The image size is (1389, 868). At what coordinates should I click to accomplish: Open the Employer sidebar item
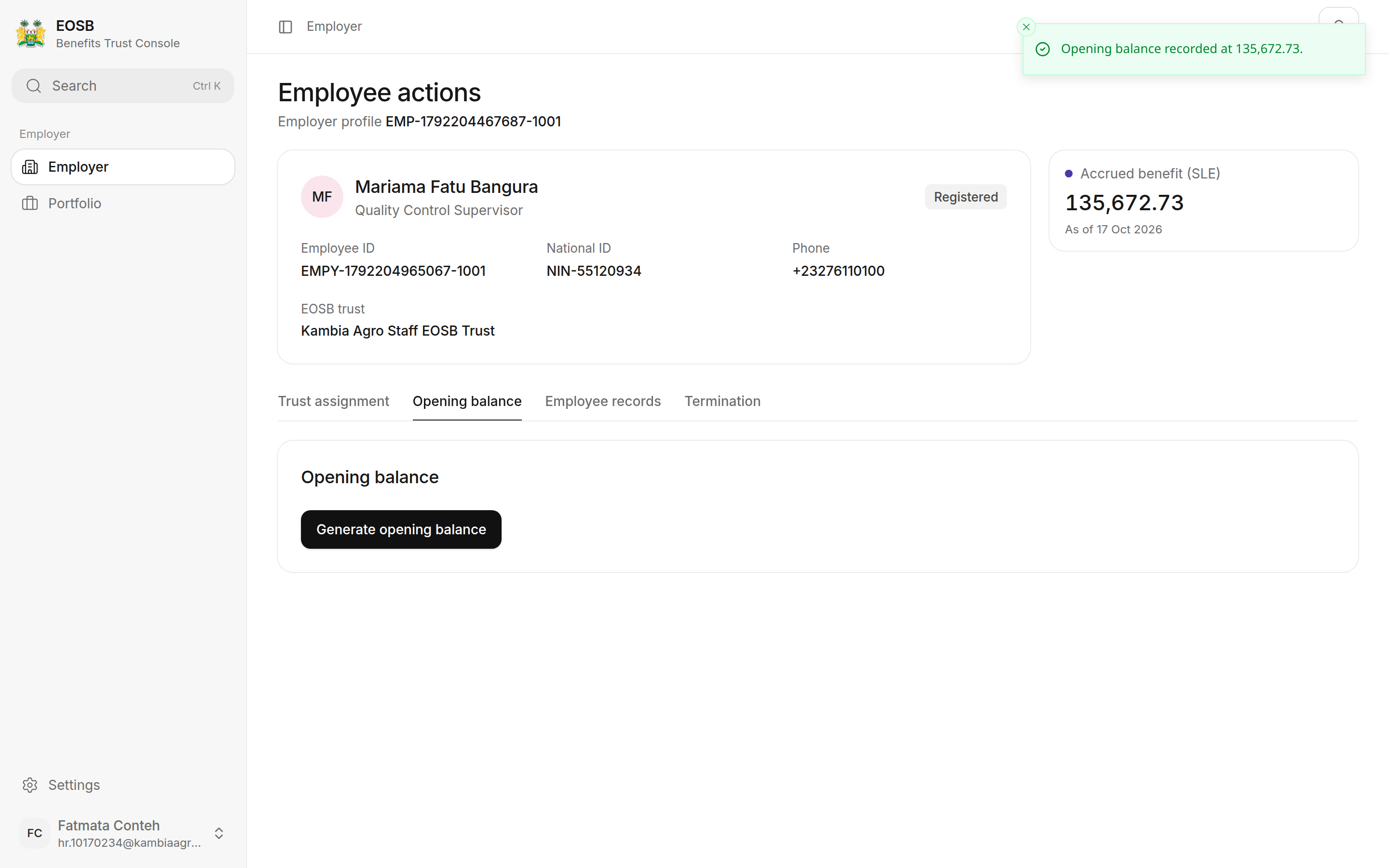pyautogui.click(x=123, y=167)
